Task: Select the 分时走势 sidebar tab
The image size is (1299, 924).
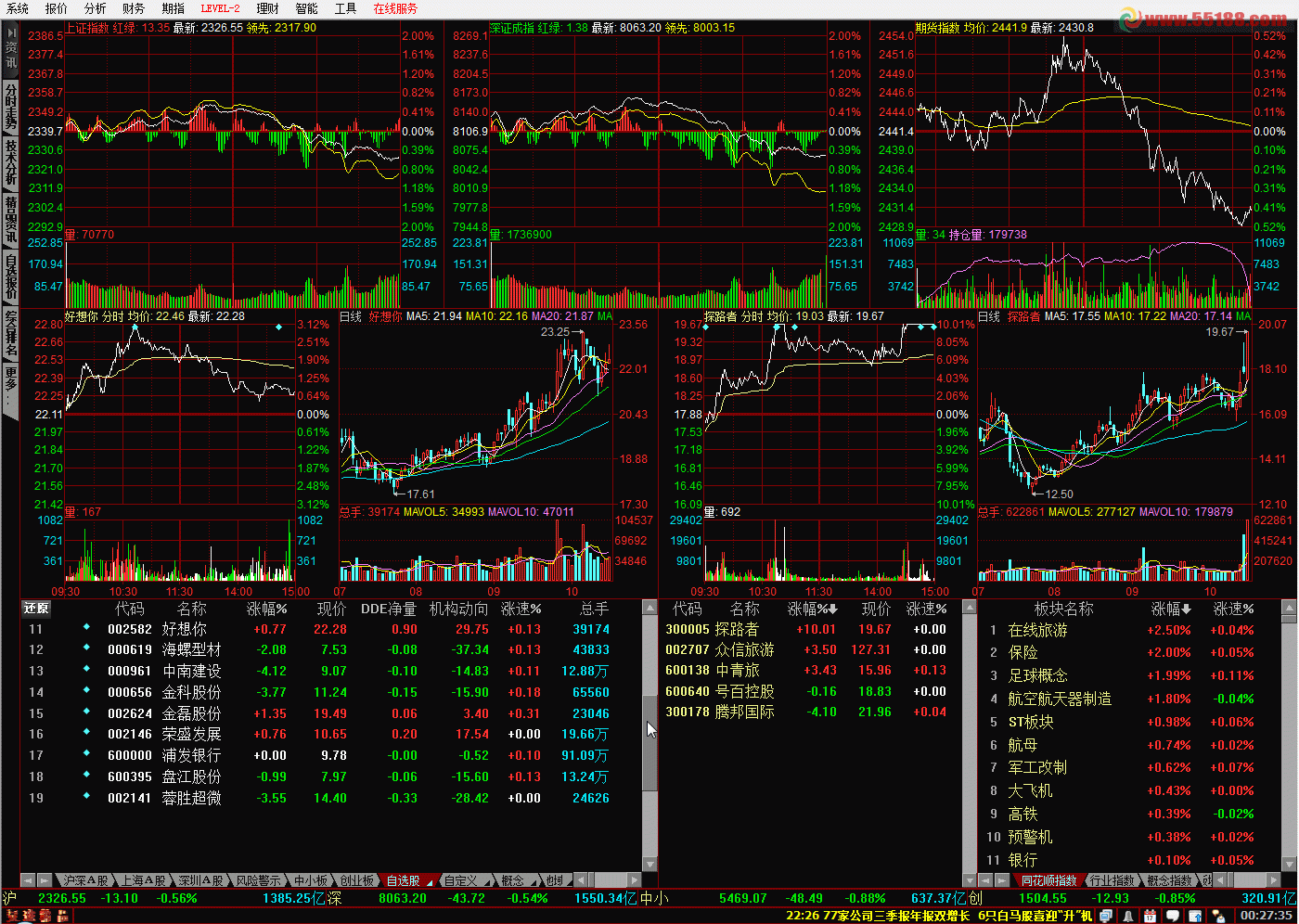Action: click(x=10, y=106)
